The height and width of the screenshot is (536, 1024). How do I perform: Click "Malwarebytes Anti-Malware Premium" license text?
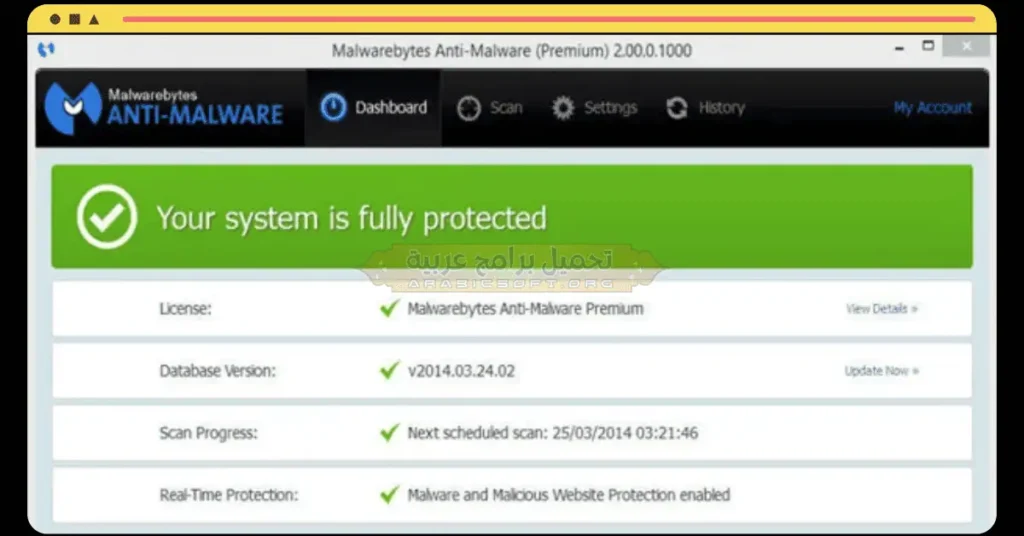coord(525,309)
